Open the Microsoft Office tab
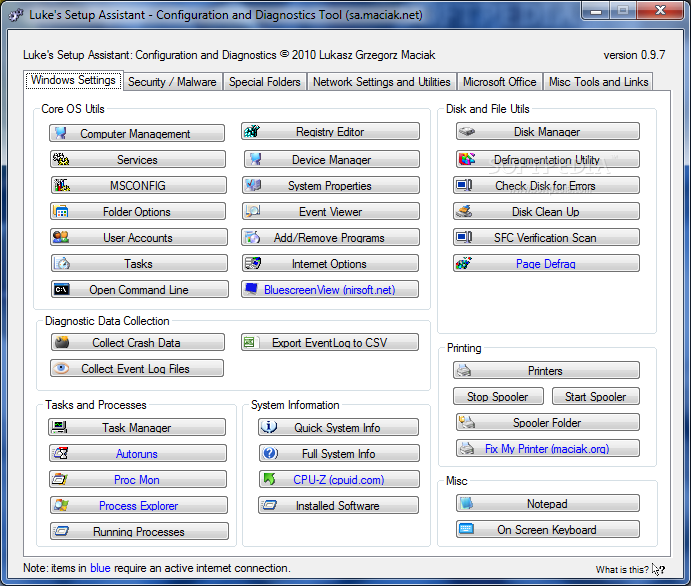Screen dimensions: 691x586 (x=499, y=82)
